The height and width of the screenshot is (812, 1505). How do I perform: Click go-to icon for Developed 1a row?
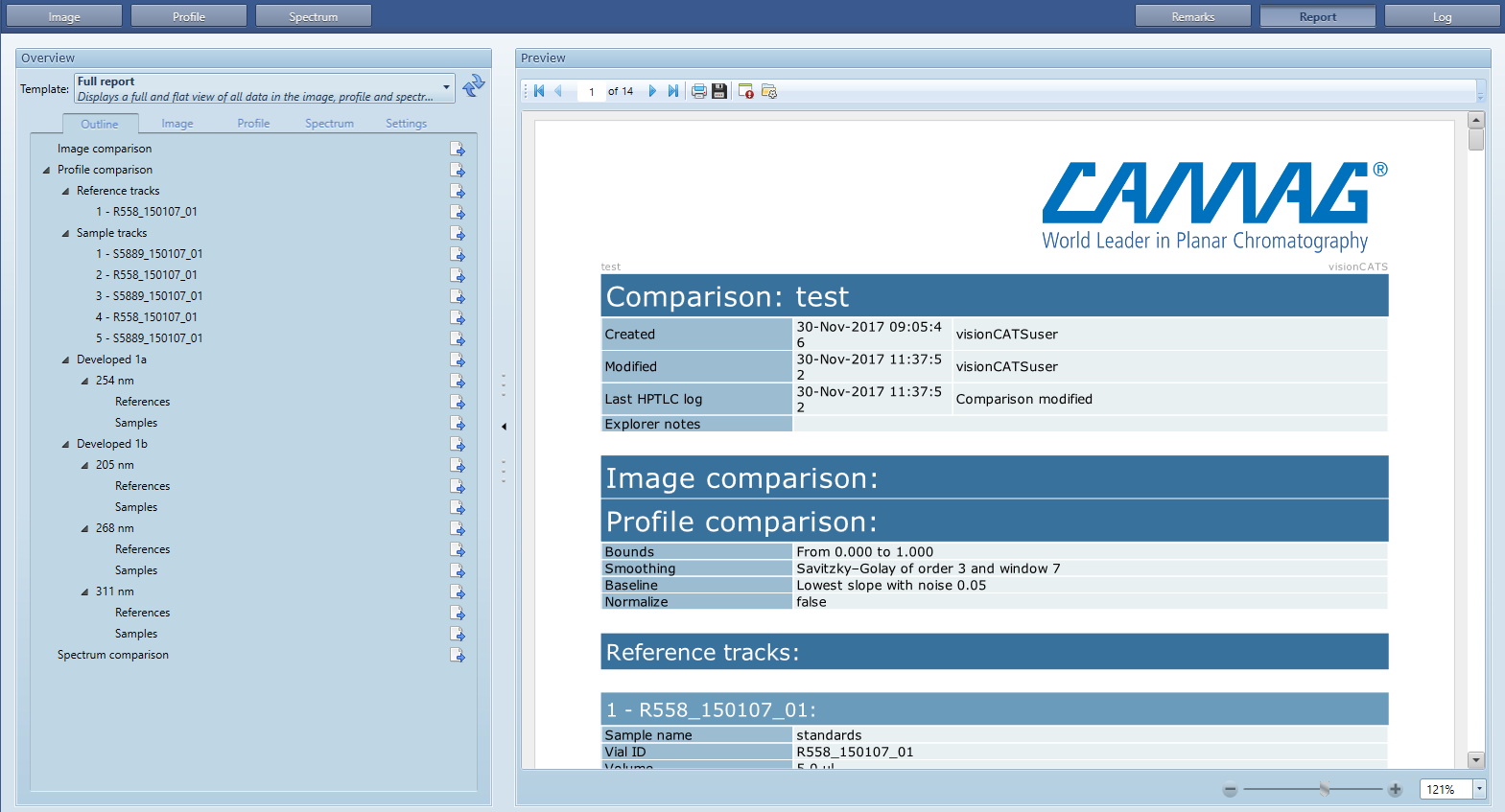pyautogui.click(x=458, y=360)
